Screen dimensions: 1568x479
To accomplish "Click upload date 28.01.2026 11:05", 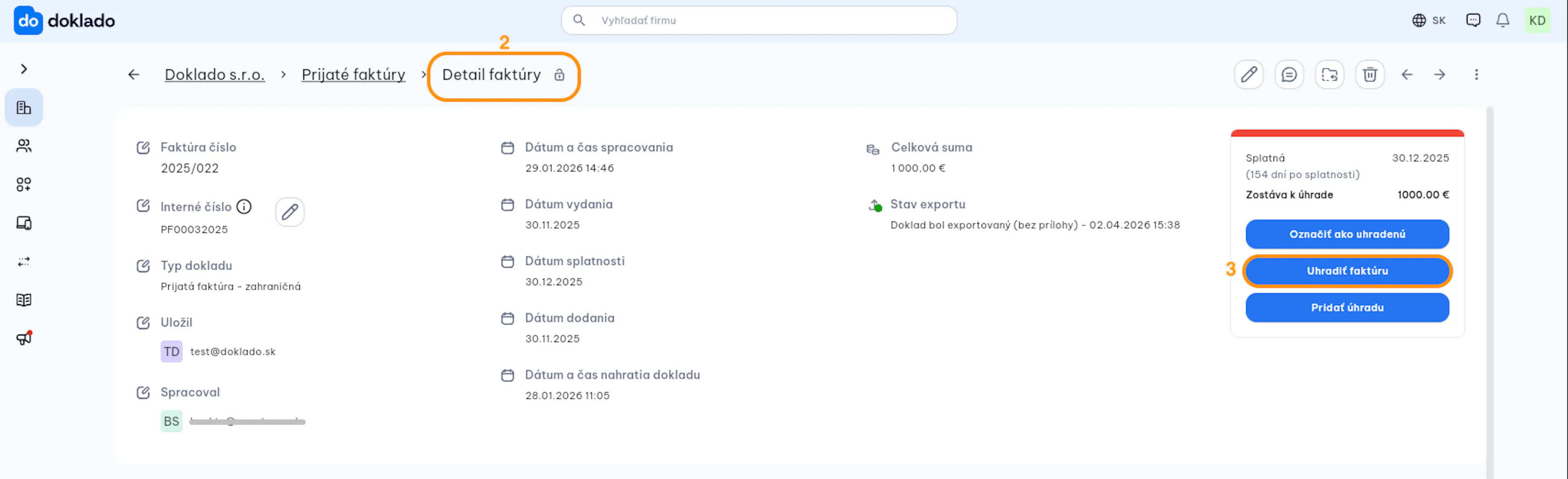I will 567,396.
